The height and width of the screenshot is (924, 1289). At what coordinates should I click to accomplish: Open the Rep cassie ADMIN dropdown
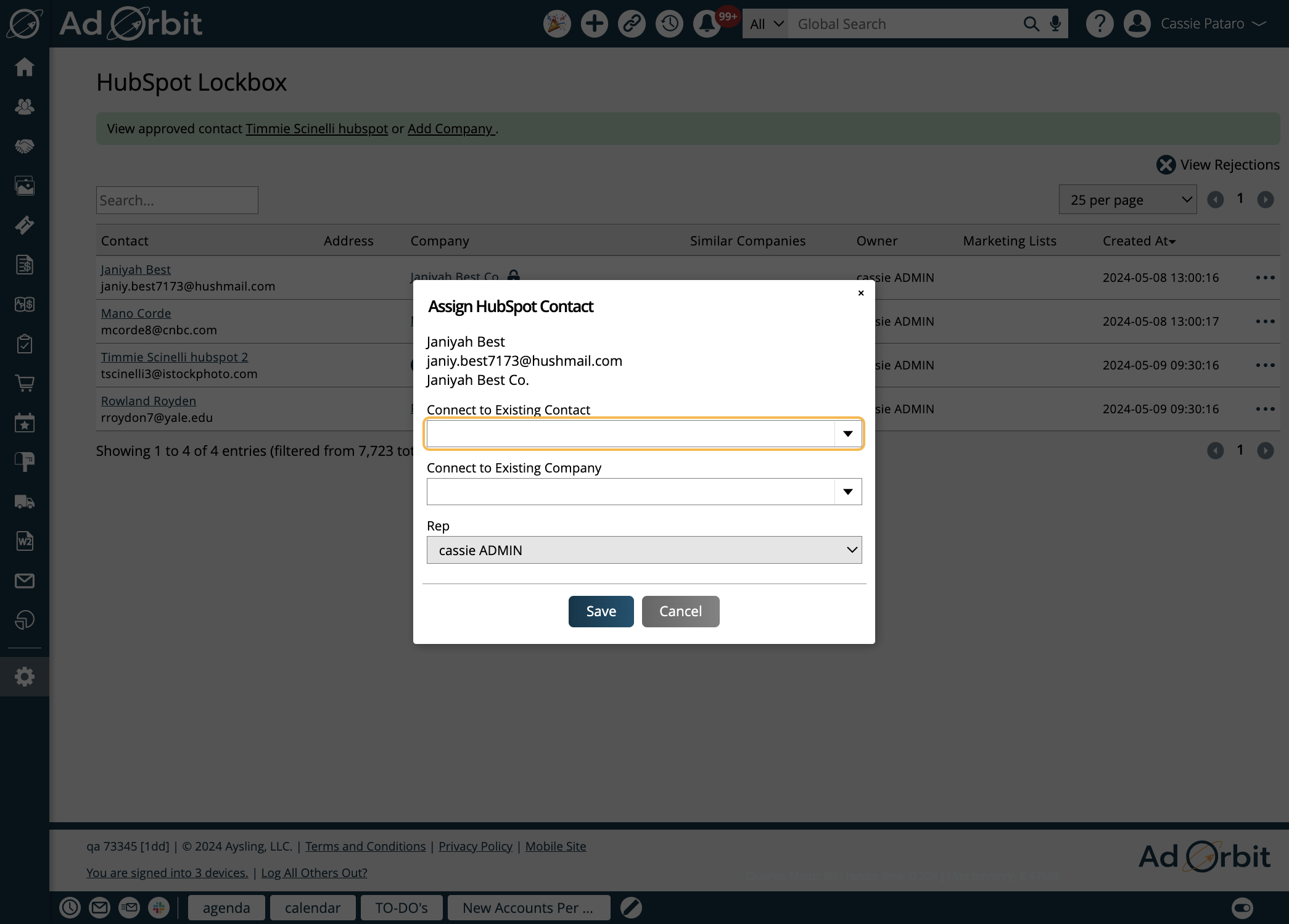point(644,550)
